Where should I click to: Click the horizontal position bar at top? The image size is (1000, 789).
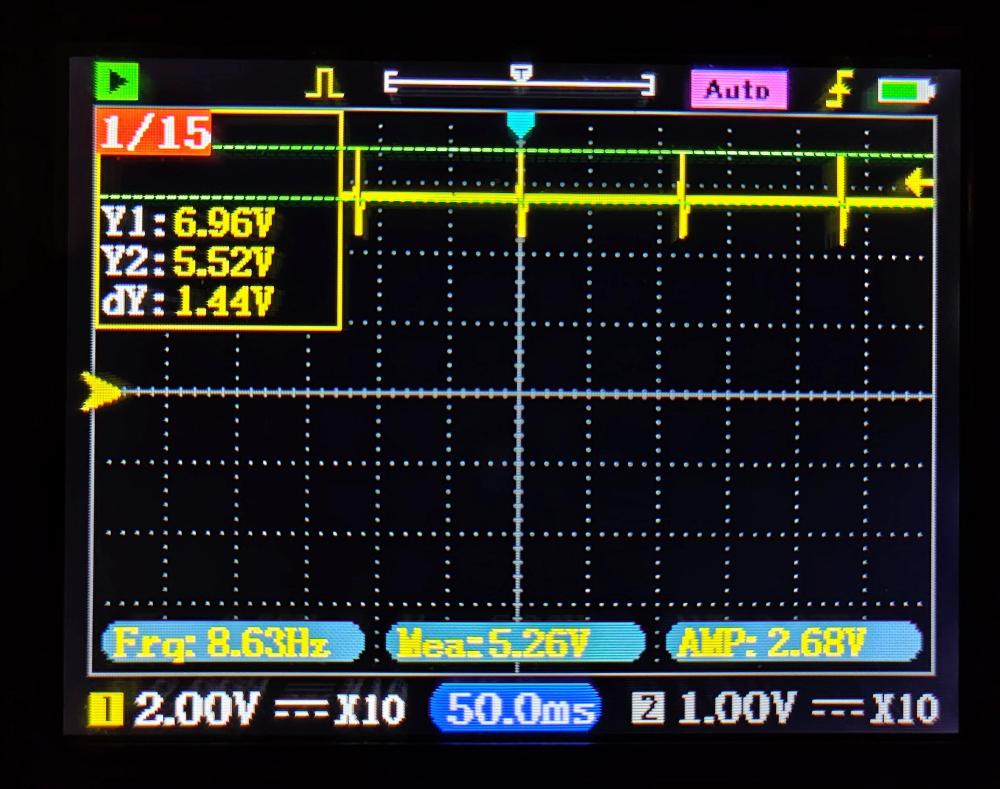click(520, 84)
